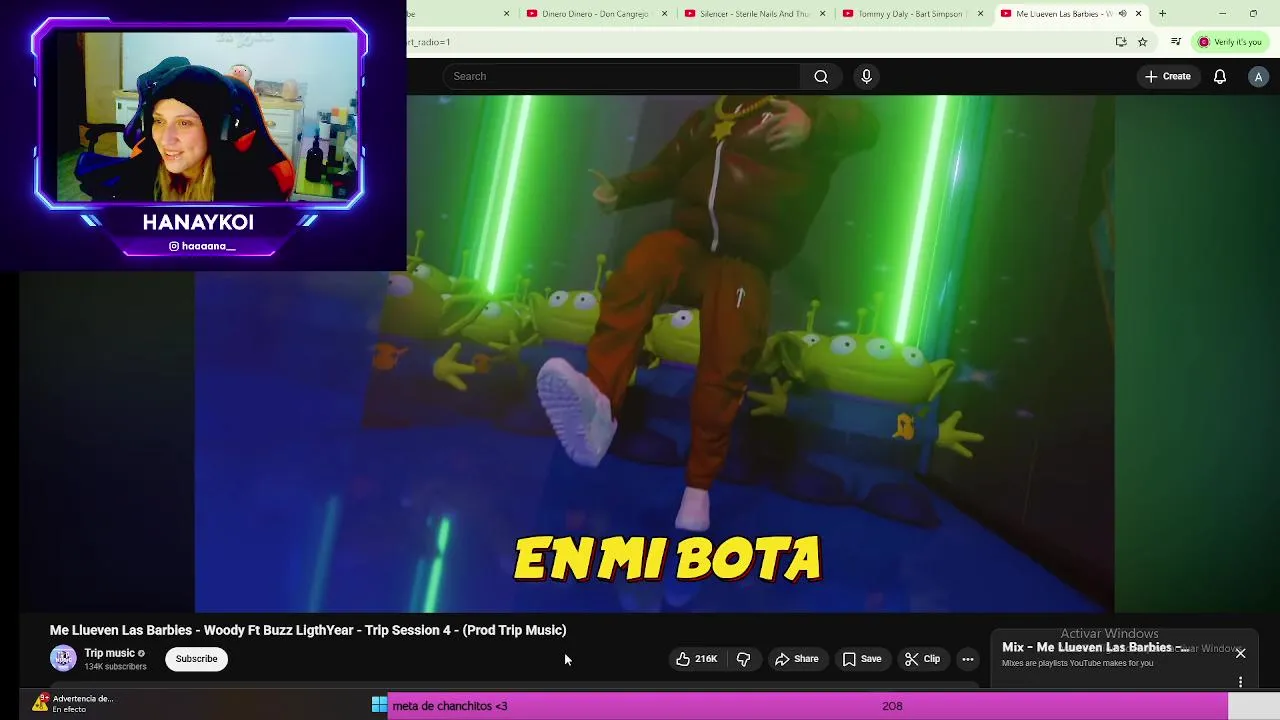
Task: Close the Me Llueven Las Barbies tab
Action: pos(1138,14)
